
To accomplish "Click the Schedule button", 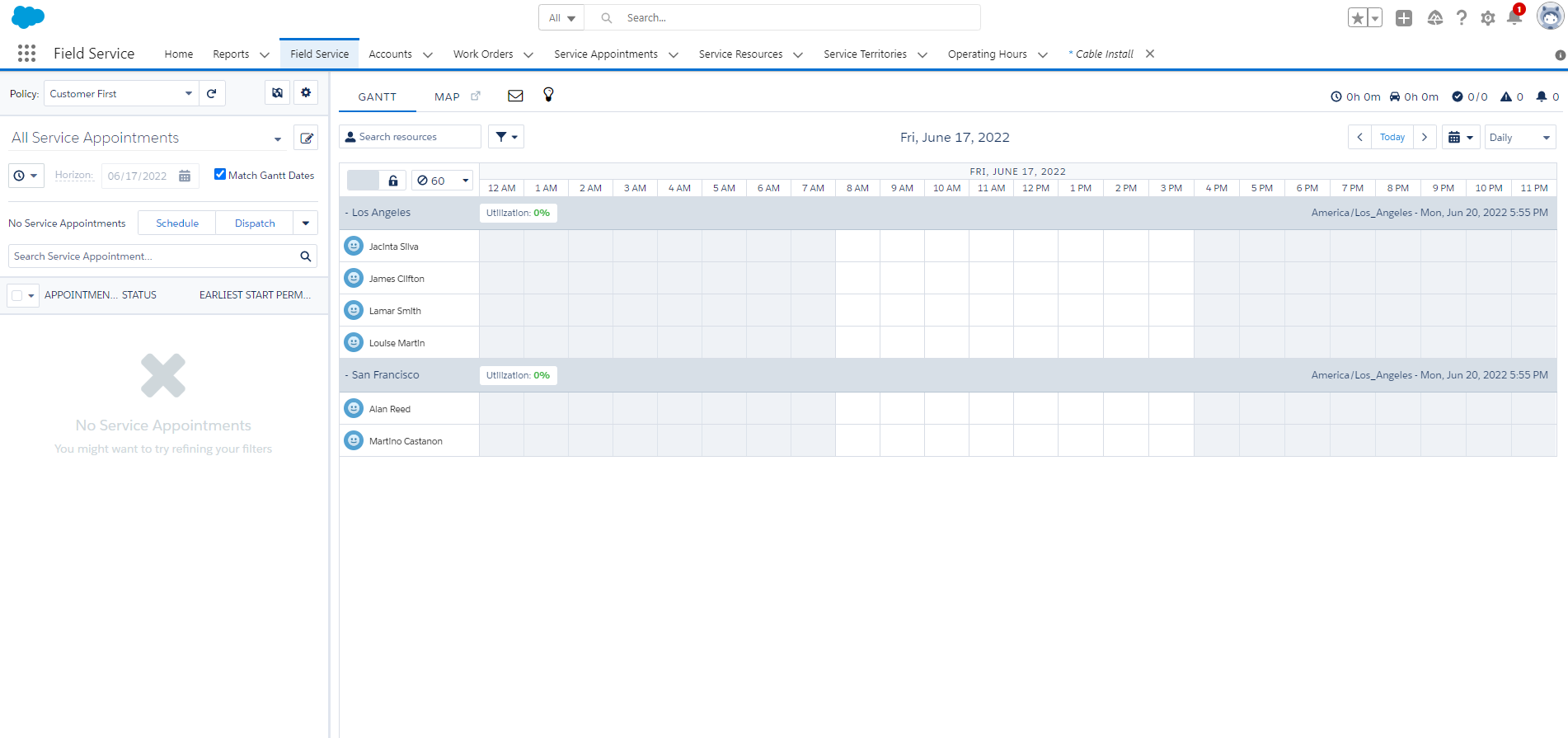I will click(177, 223).
